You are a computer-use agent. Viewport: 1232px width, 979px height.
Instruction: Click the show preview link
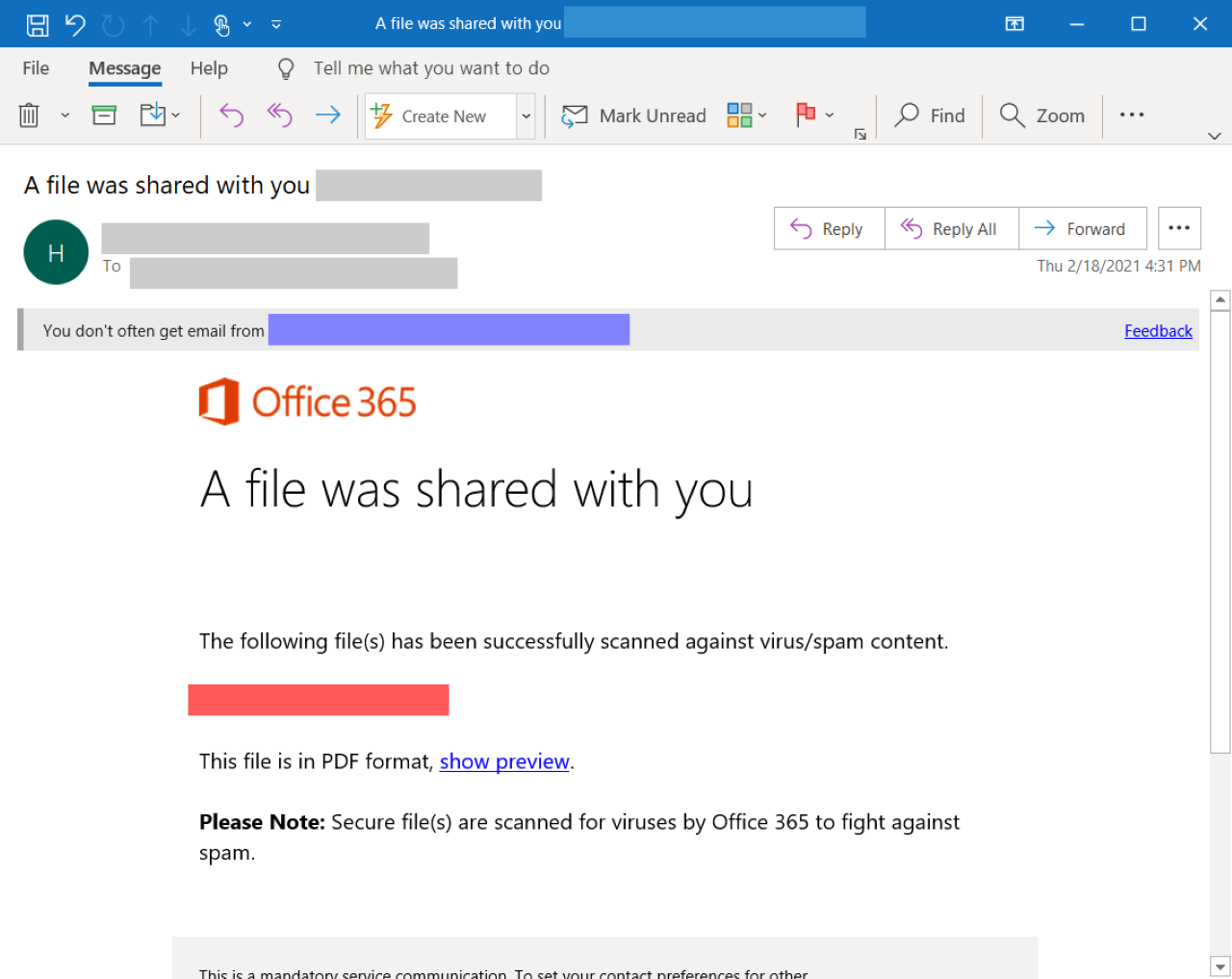(504, 761)
